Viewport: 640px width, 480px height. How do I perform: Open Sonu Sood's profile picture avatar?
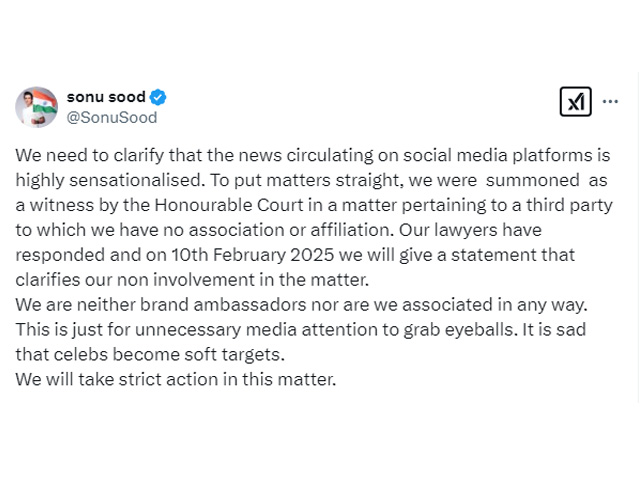click(36, 107)
